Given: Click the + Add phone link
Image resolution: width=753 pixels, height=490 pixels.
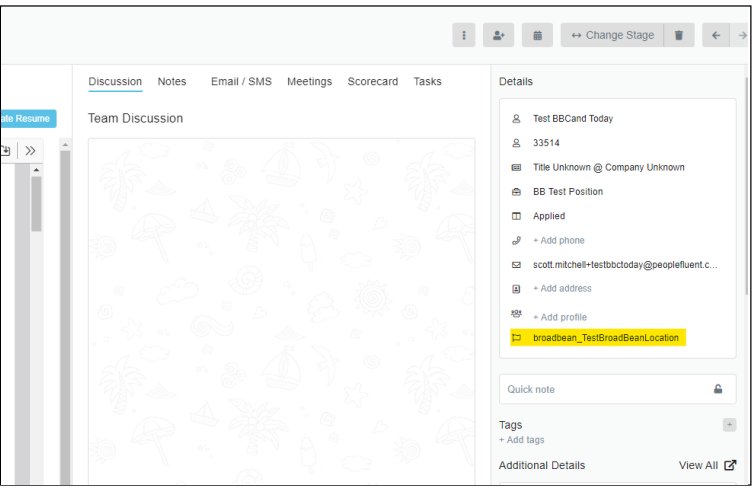Looking at the screenshot, I should (559, 240).
